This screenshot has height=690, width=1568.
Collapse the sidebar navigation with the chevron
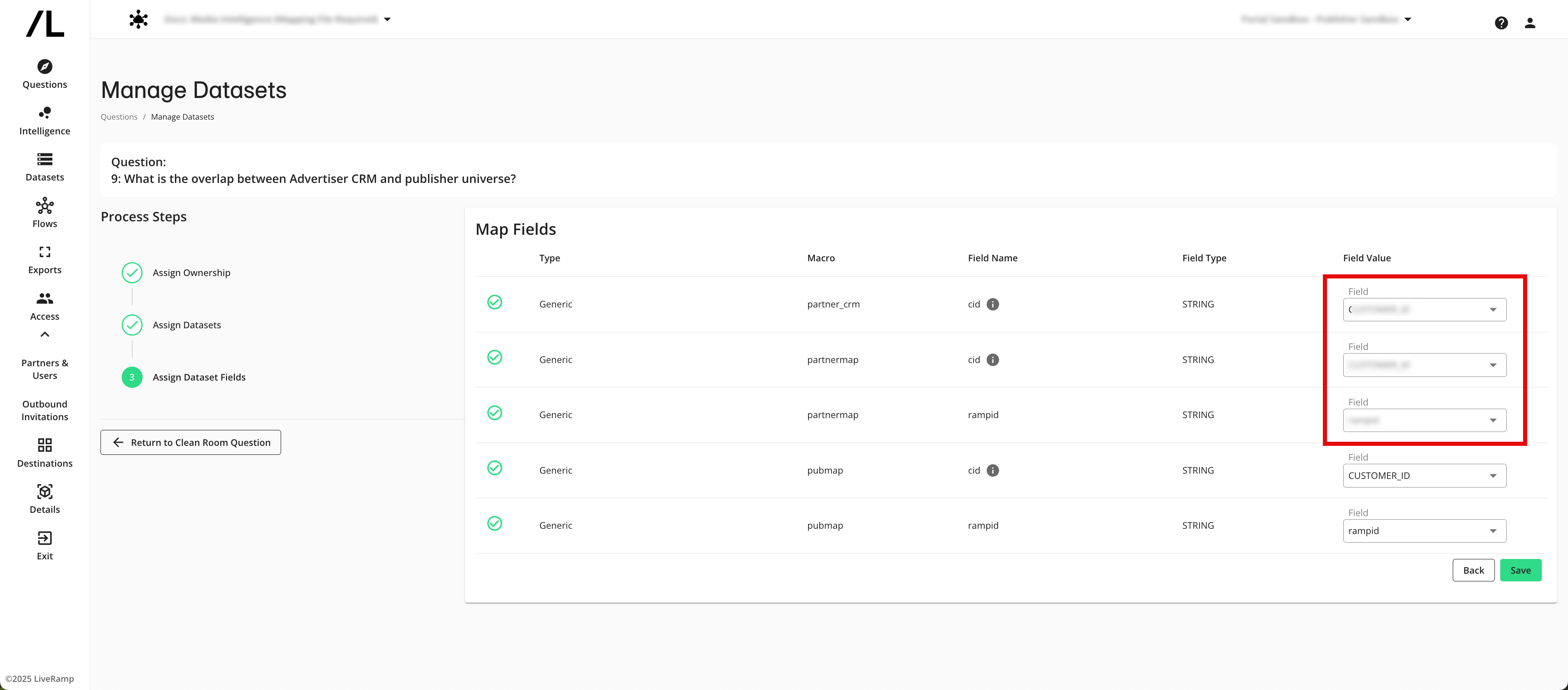point(45,334)
